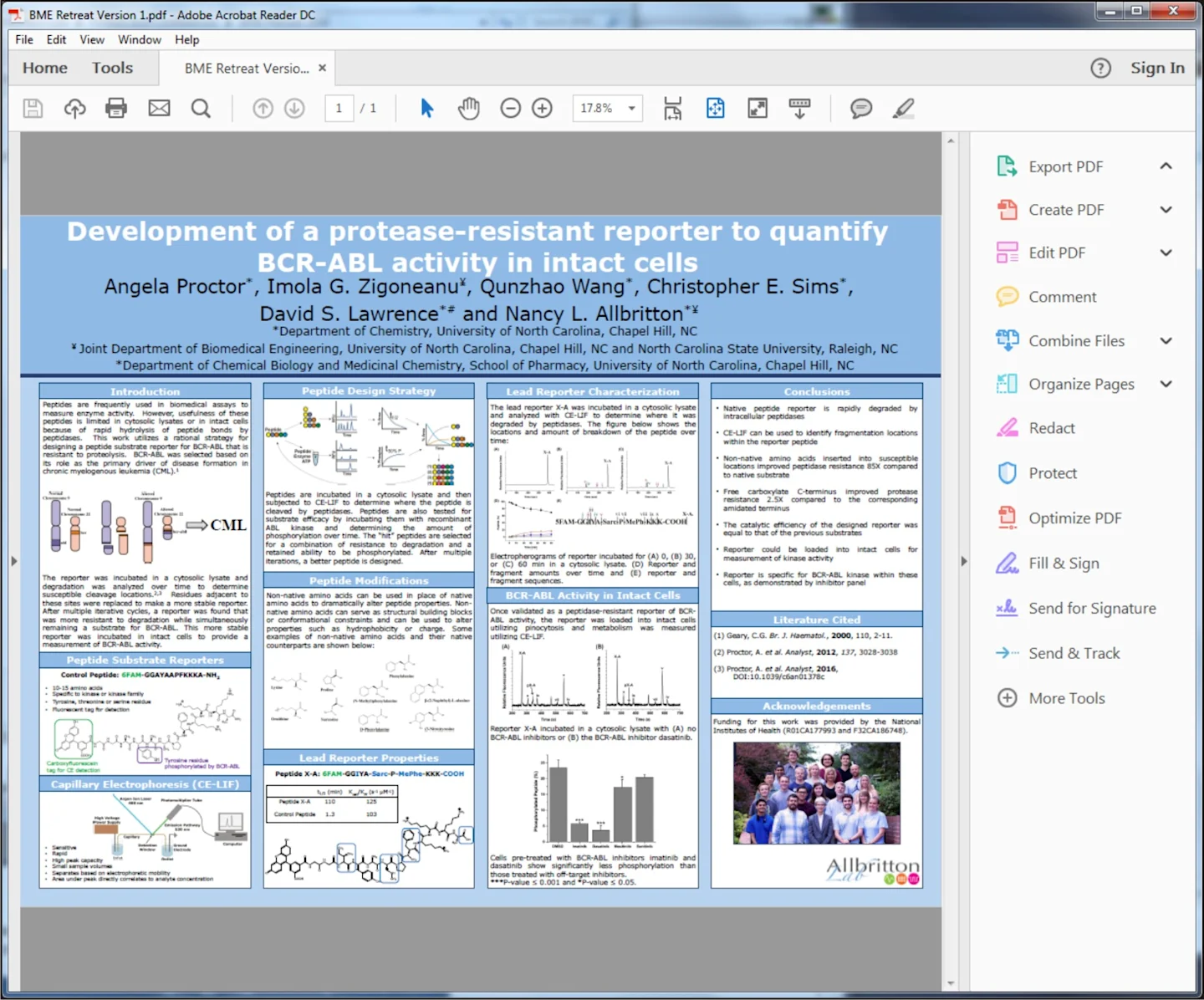
Task: Click the Sign In button
Action: pos(1157,68)
